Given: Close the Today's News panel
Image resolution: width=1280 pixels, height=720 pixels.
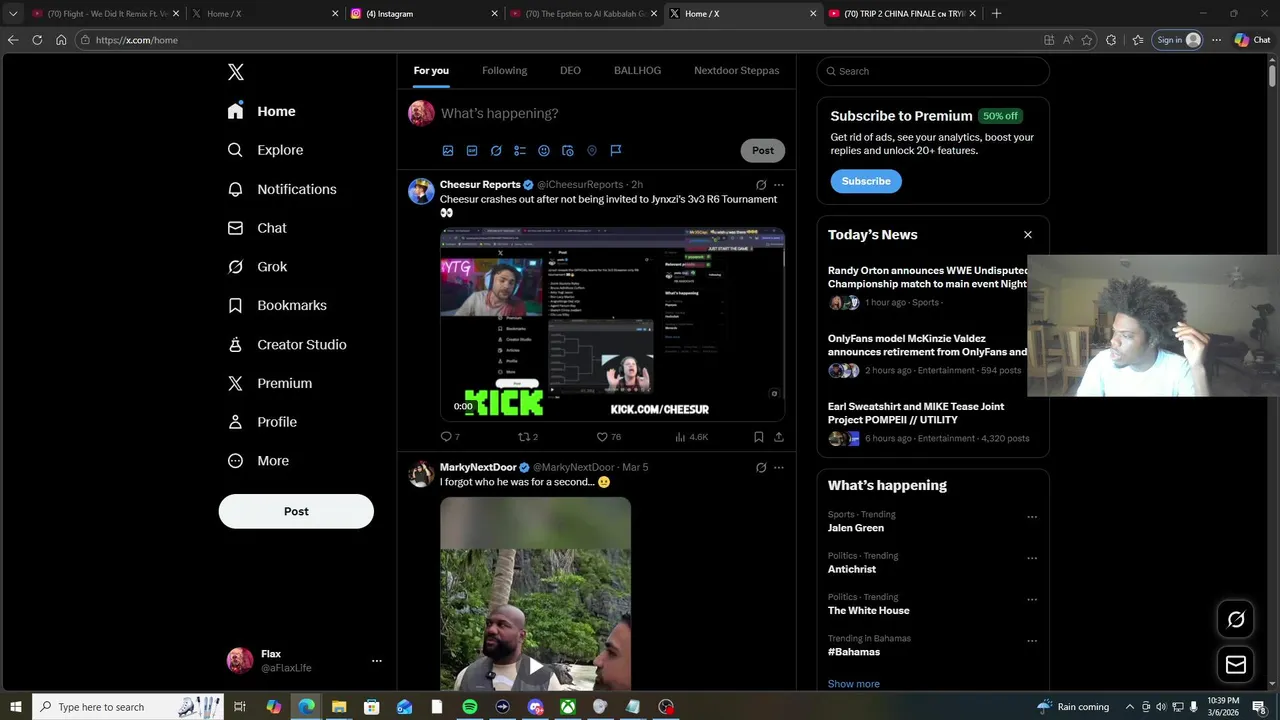Looking at the screenshot, I should [x=1028, y=235].
